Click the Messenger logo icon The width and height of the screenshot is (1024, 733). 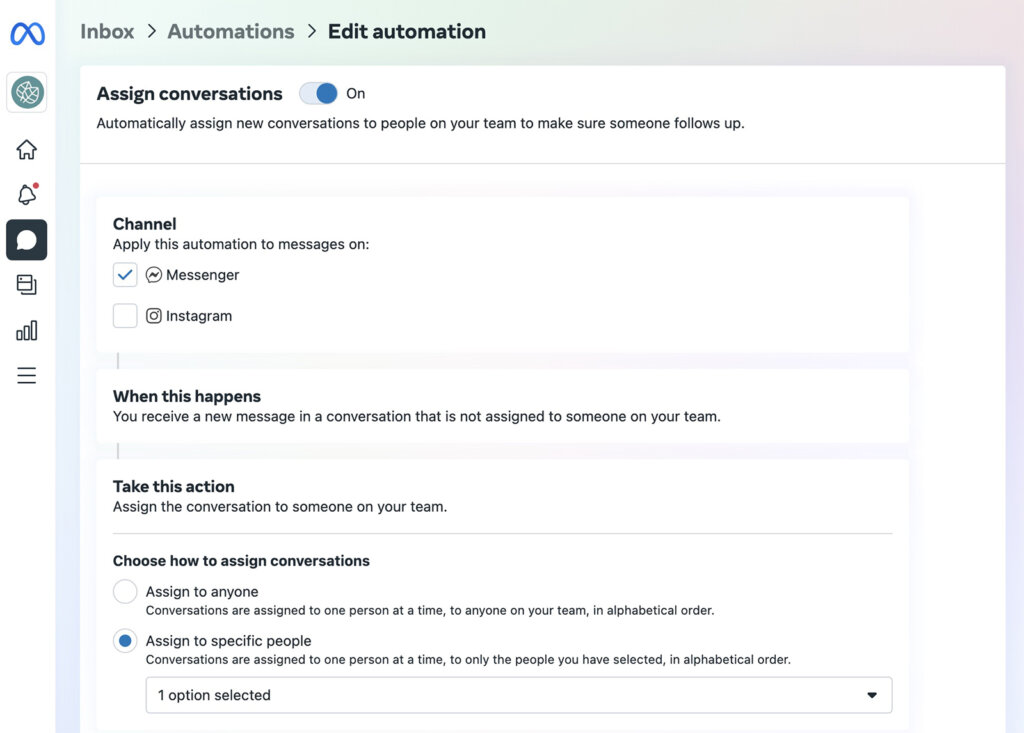tap(153, 274)
